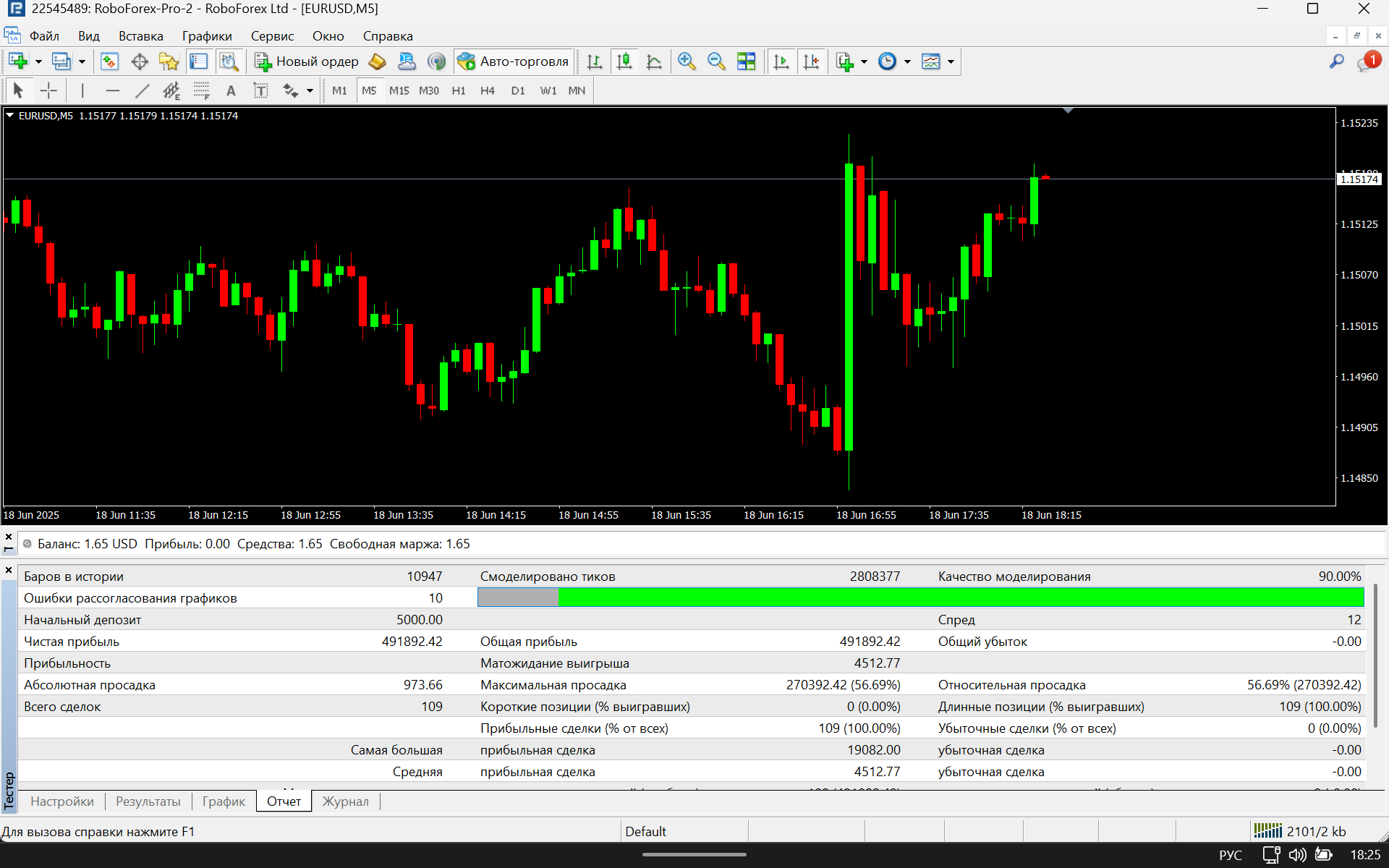Open the Вставка menu
Image resolution: width=1389 pixels, height=868 pixels.
[x=141, y=36]
